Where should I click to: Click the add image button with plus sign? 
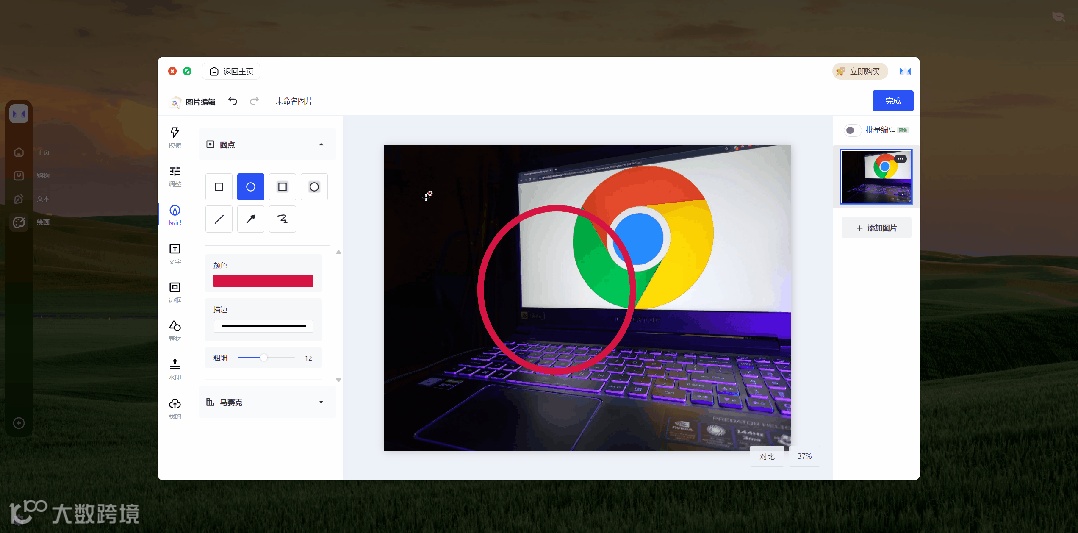(877, 228)
